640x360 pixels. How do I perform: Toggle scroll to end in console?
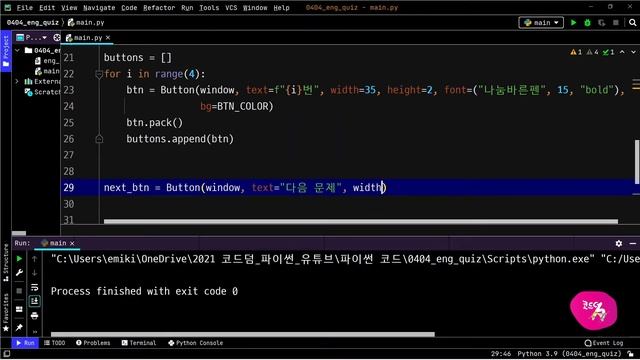coord(35,301)
